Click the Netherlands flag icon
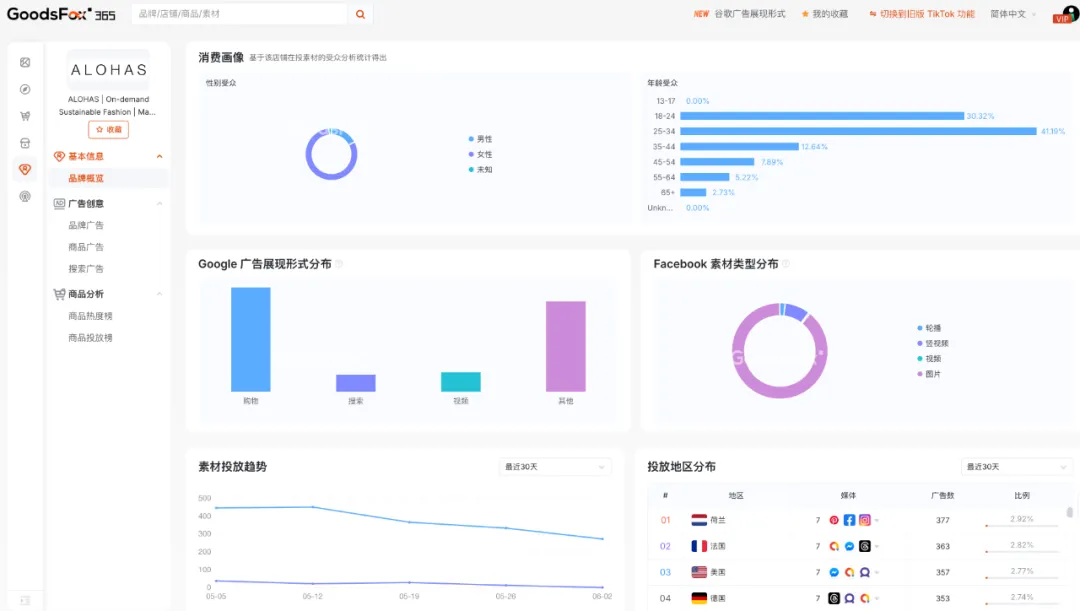The width and height of the screenshot is (1080, 611). [x=699, y=520]
